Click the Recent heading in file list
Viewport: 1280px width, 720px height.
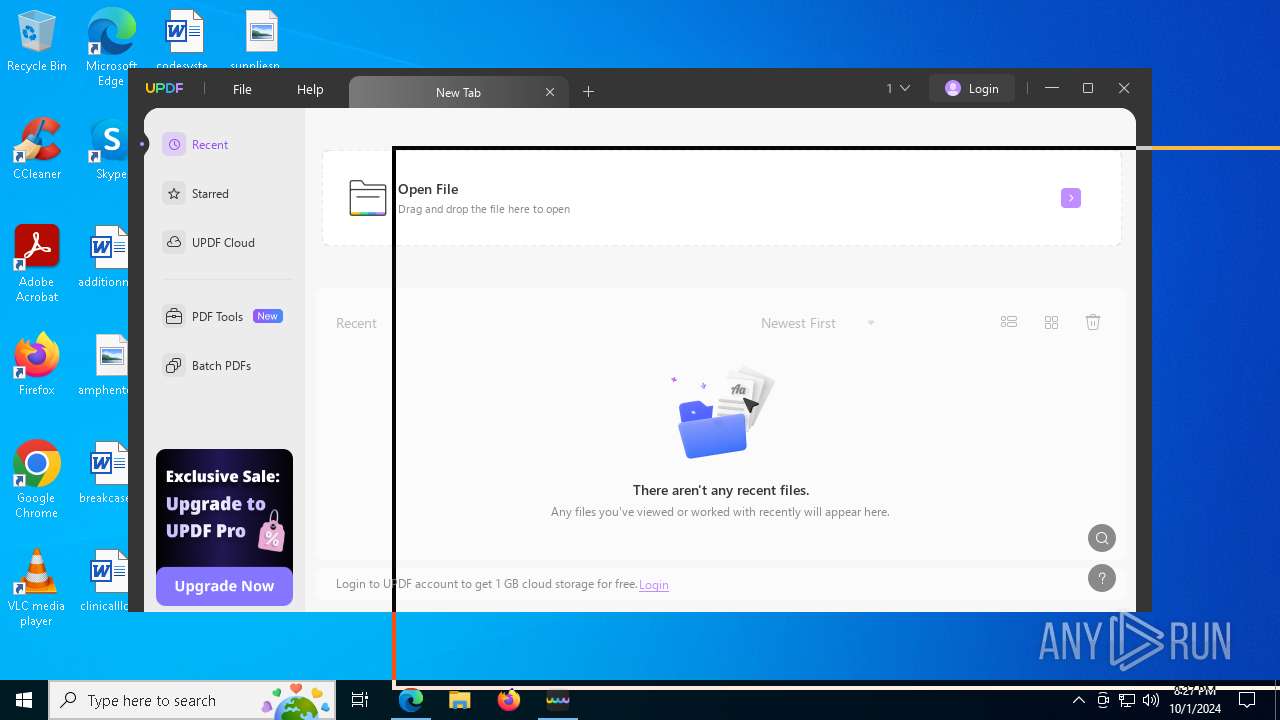coord(356,323)
